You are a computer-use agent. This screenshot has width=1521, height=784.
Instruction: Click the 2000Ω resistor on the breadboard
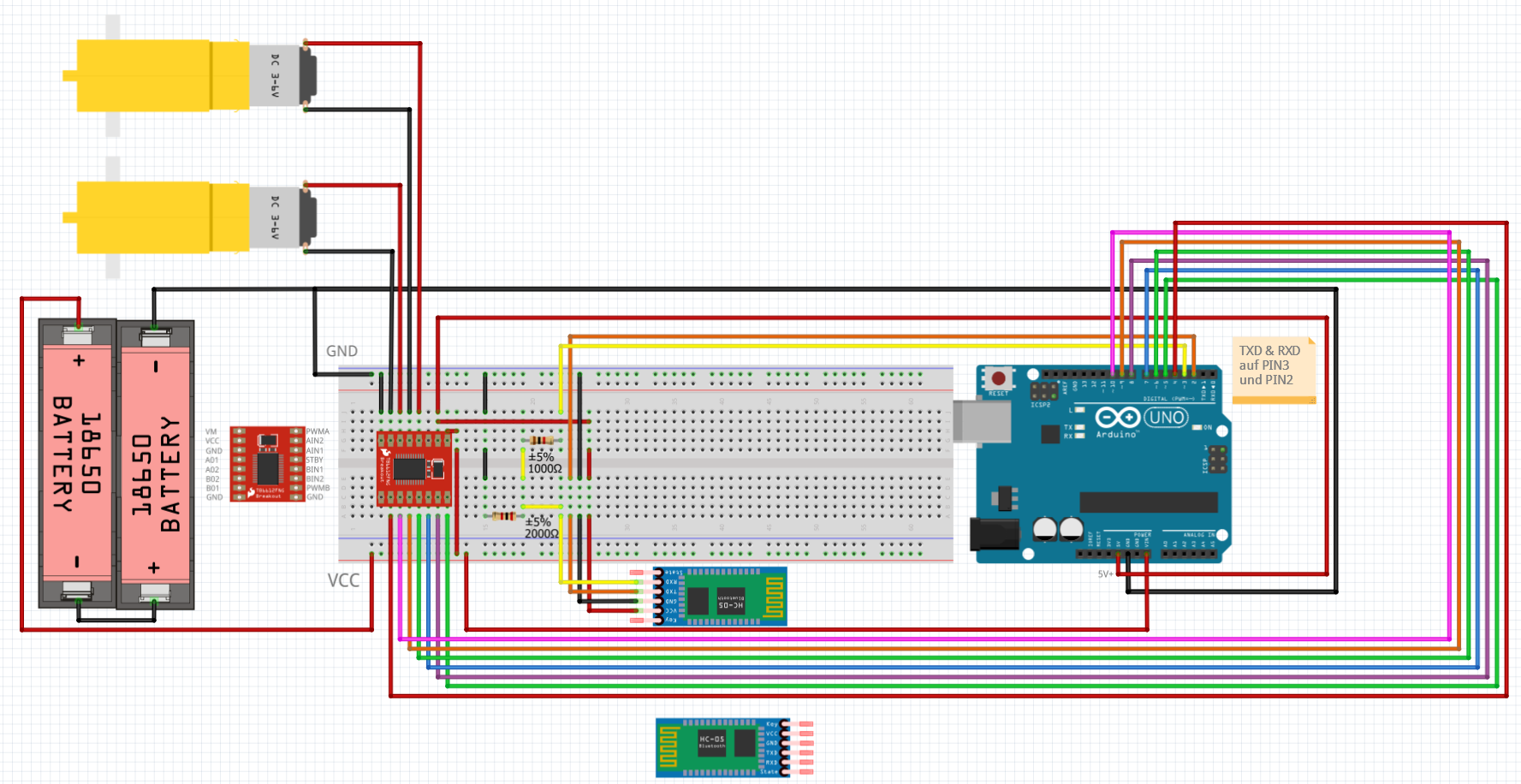pos(503,516)
